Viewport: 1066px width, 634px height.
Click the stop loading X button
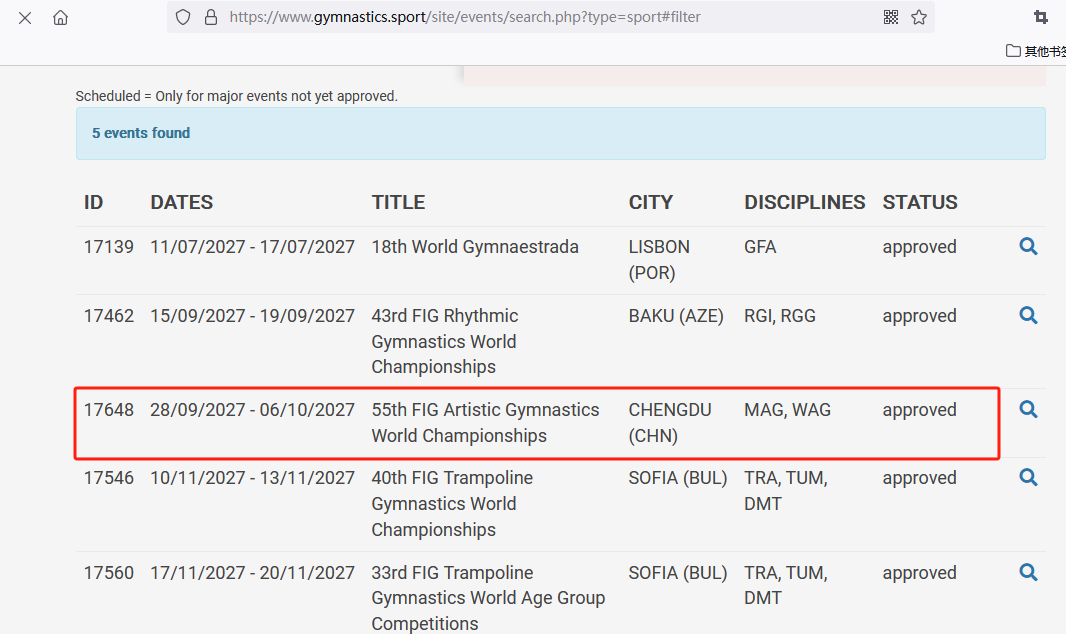pos(25,17)
